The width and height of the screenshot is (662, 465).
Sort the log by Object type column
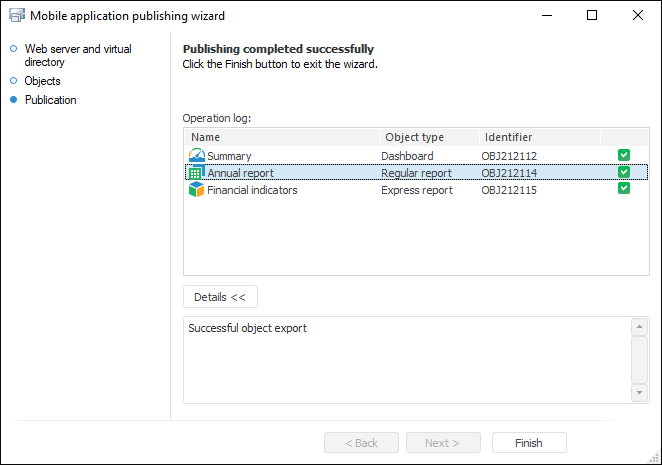428,137
